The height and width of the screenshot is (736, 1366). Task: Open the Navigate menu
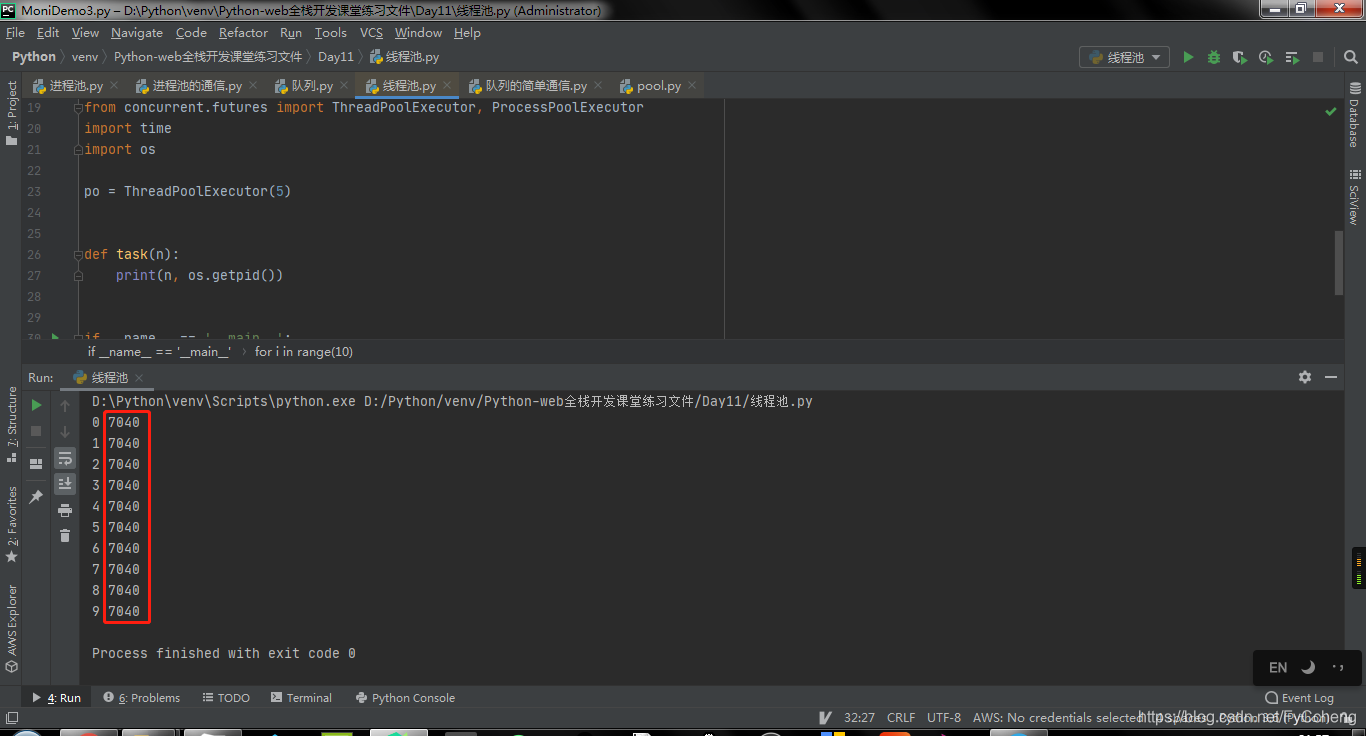(137, 33)
